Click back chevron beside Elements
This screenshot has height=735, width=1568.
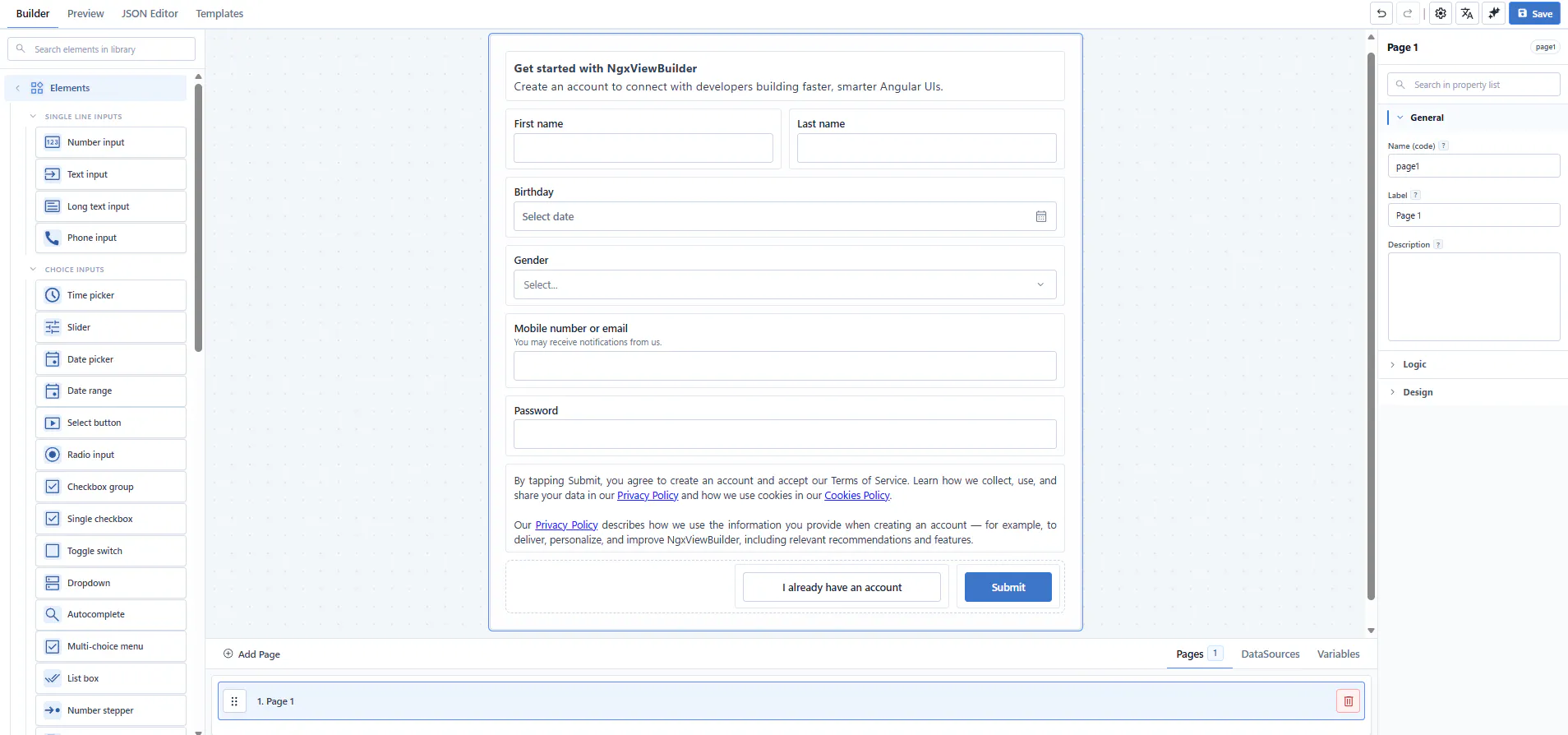click(x=17, y=88)
